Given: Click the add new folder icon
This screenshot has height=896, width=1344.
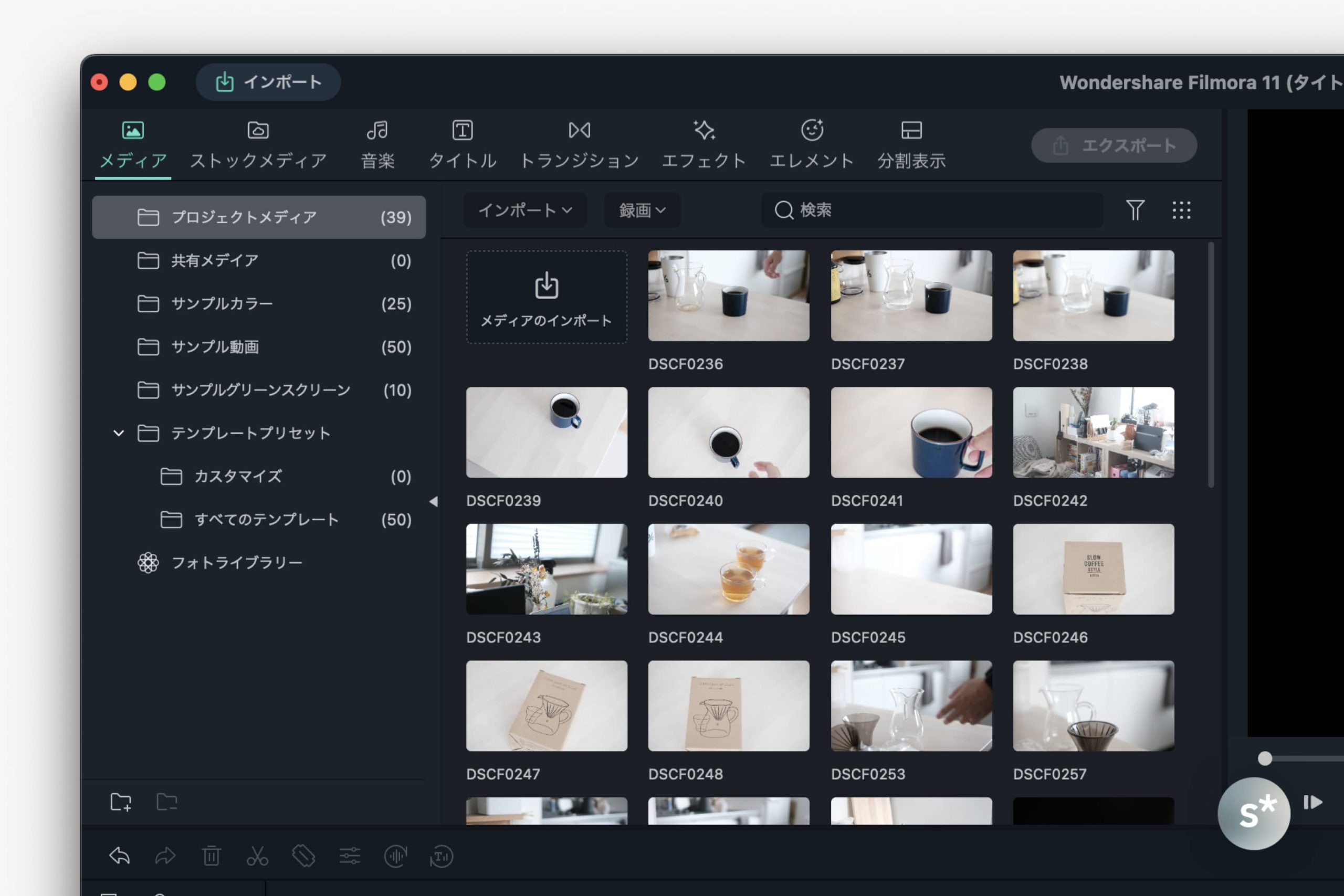Looking at the screenshot, I should point(121,802).
